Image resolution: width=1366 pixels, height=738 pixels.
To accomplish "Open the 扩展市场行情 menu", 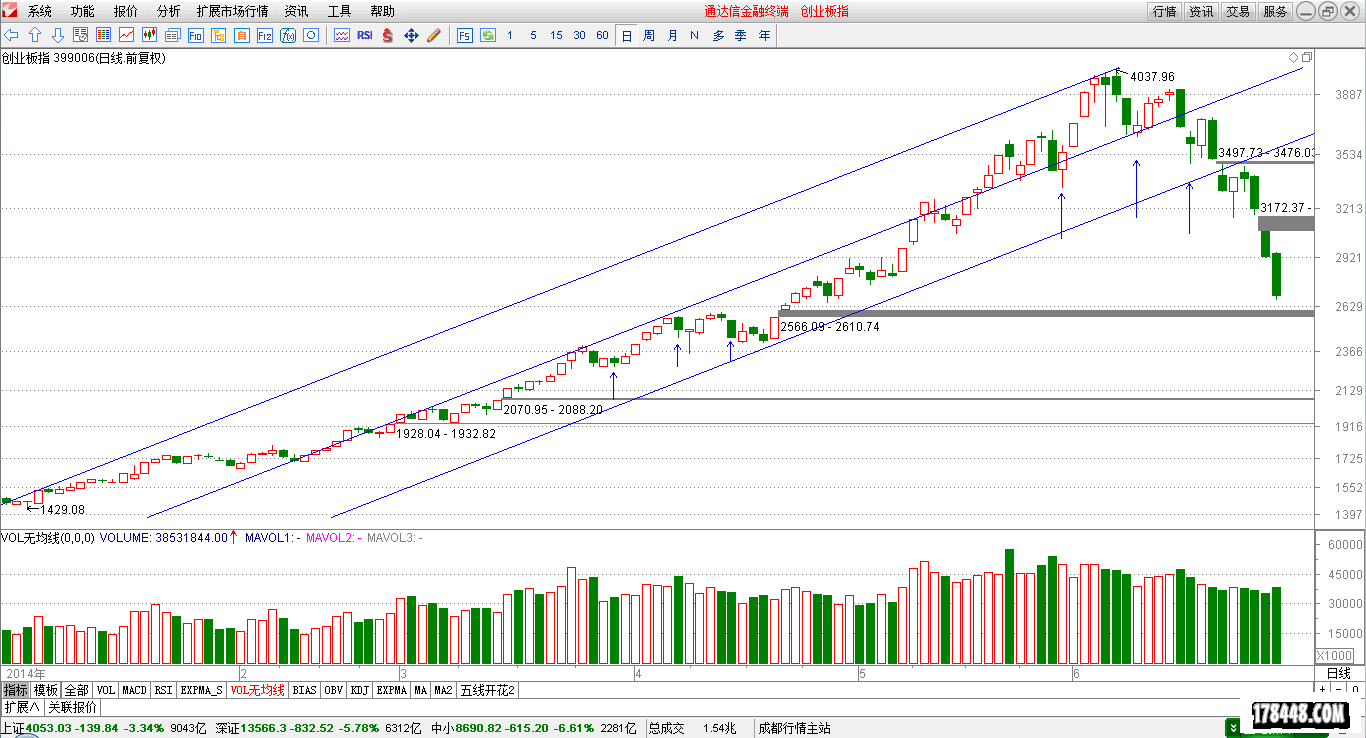I will click(x=232, y=11).
